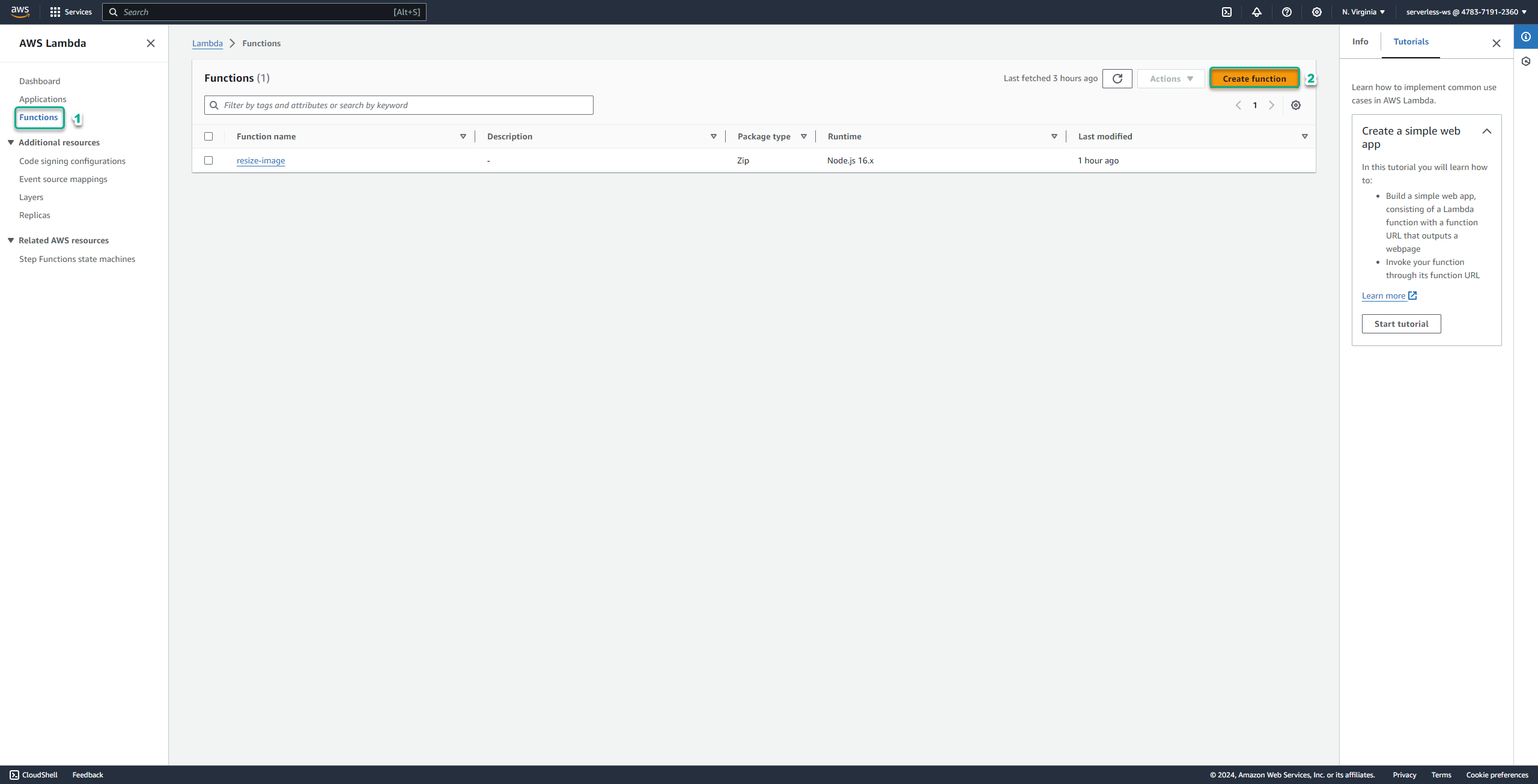Screen dimensions: 1538x784
Task: Click the help question mark icon
Action: pyautogui.click(x=1286, y=12)
